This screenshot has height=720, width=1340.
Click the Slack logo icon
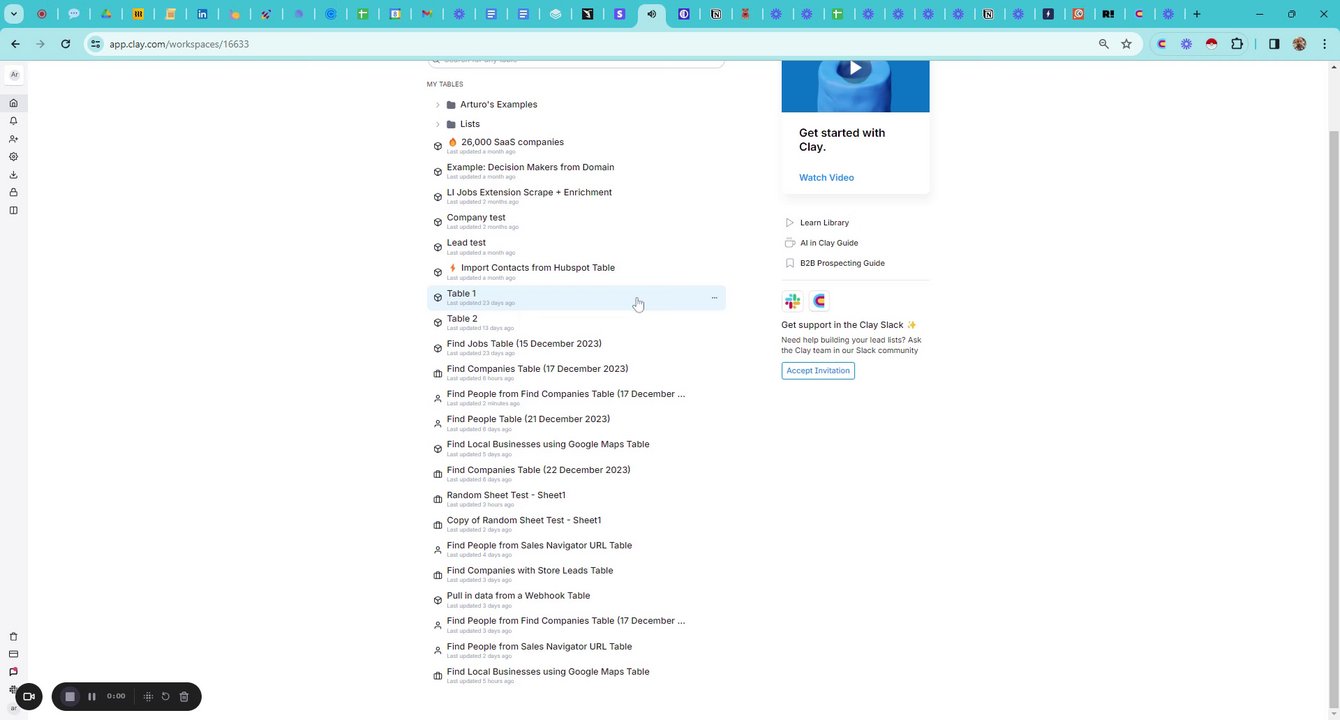(793, 301)
